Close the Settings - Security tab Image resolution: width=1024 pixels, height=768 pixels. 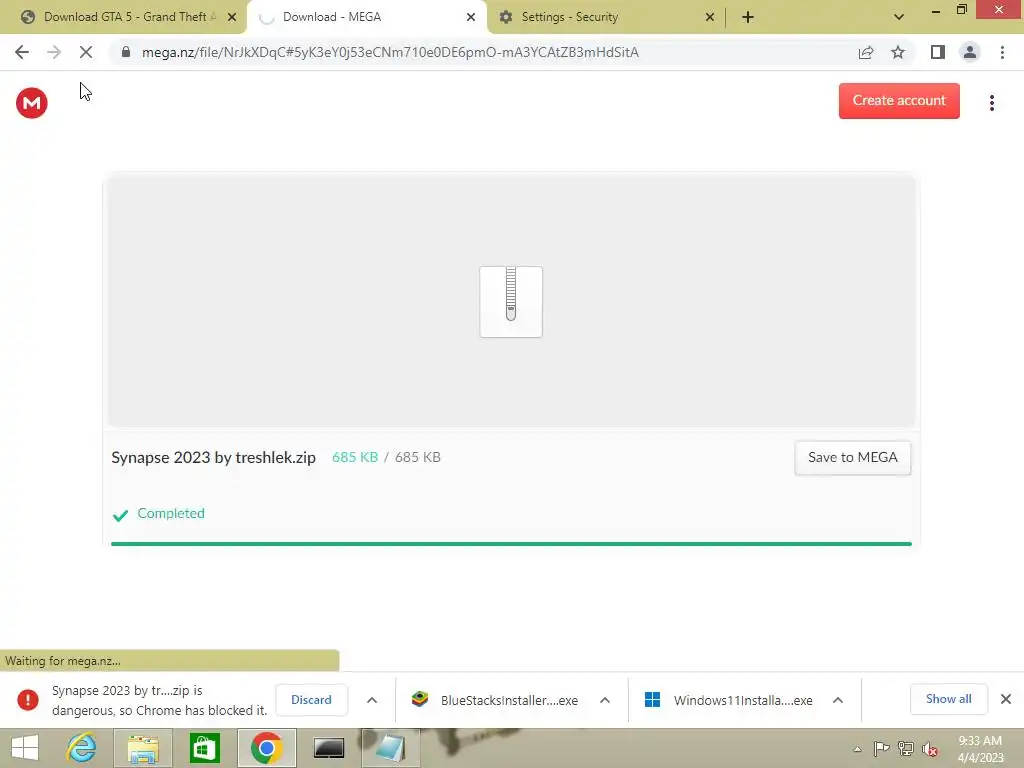pos(710,17)
